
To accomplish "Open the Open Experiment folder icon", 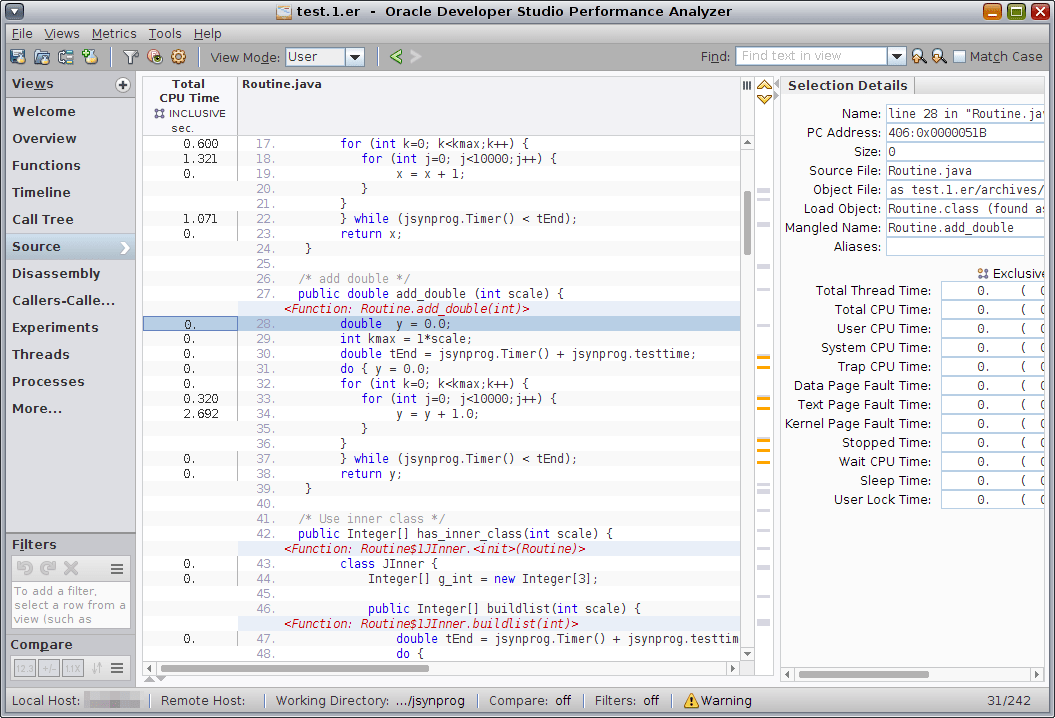I will tap(41, 57).
